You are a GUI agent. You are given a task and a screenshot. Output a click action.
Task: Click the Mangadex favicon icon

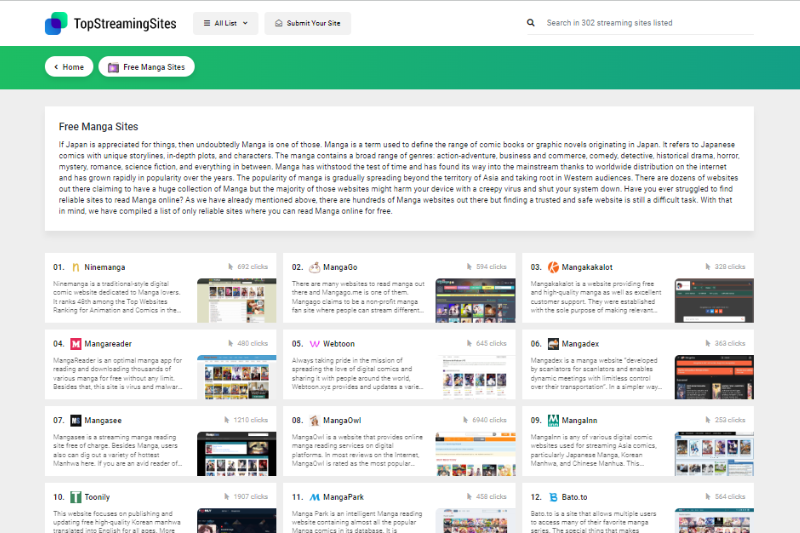(553, 344)
